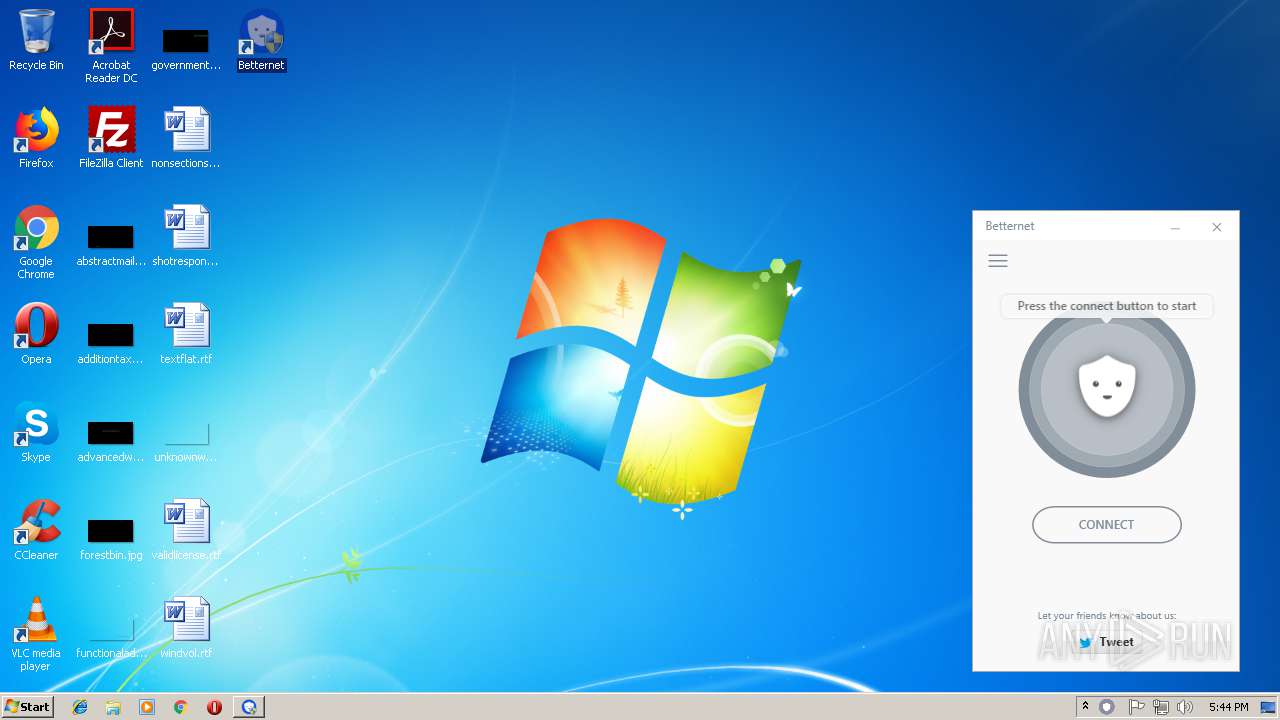Select the forestbin.jpg image file
The width and height of the screenshot is (1280, 720).
[111, 539]
